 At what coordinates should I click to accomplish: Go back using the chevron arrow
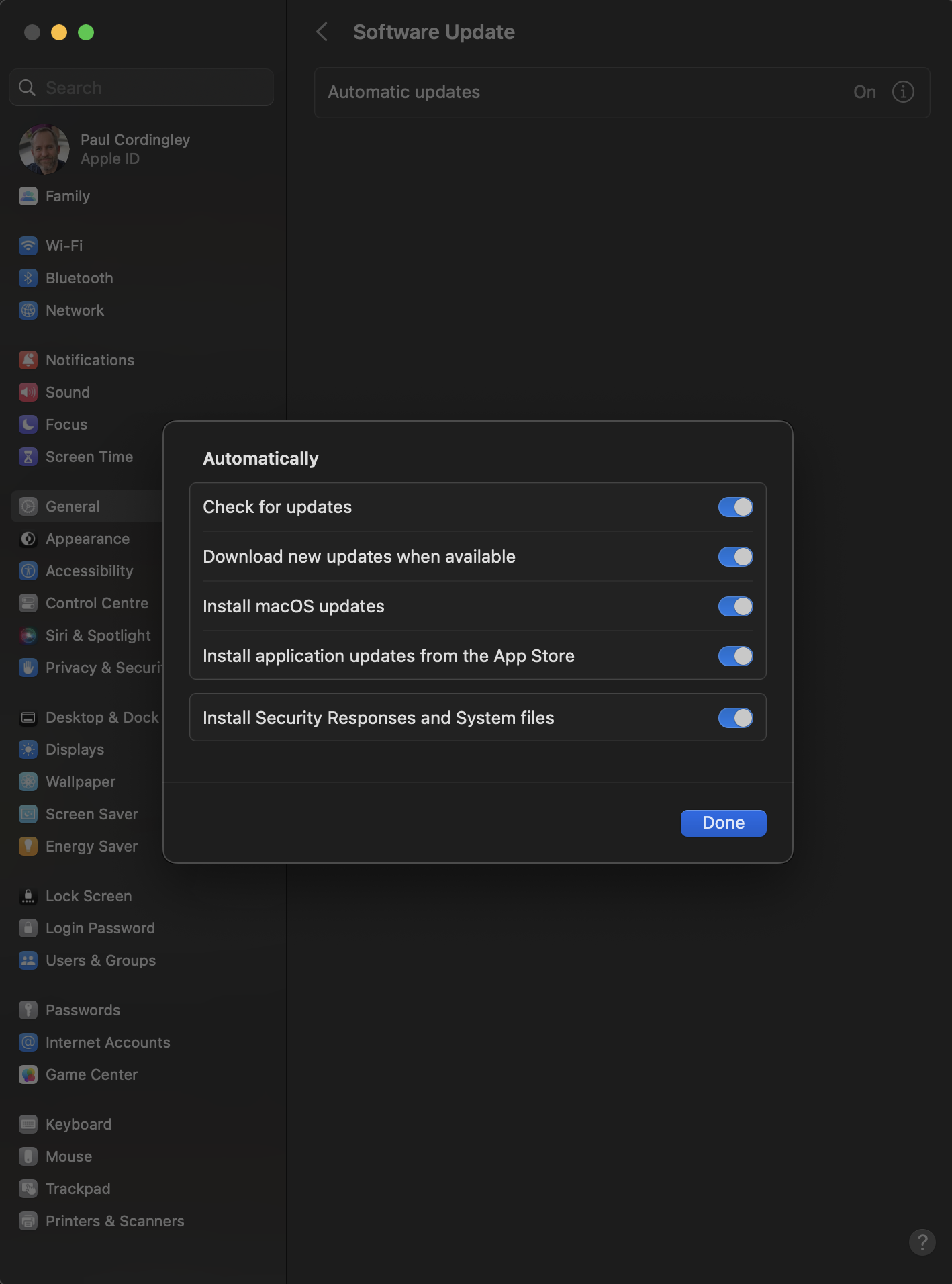pos(322,32)
